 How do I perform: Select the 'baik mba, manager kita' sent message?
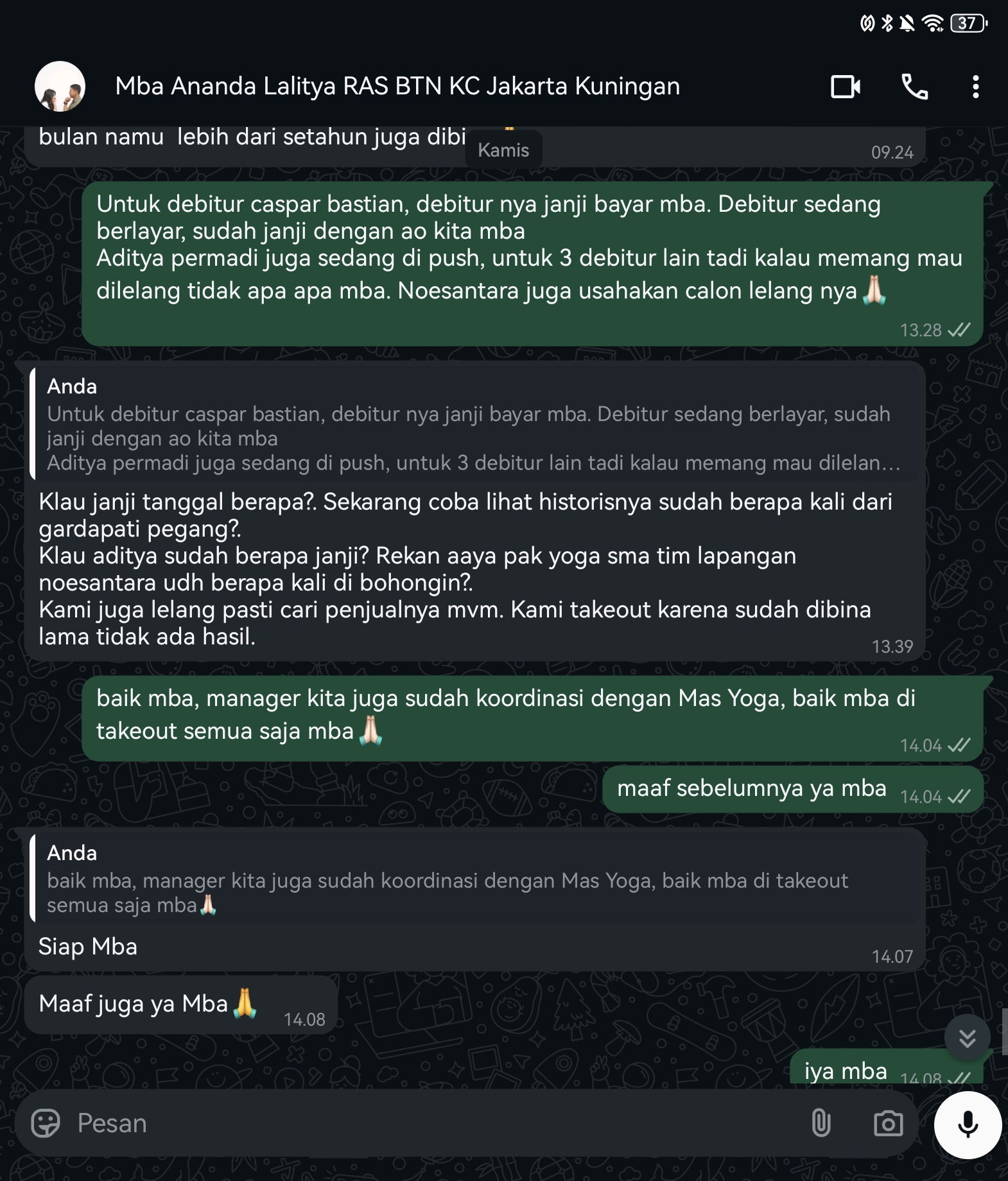pos(532,718)
